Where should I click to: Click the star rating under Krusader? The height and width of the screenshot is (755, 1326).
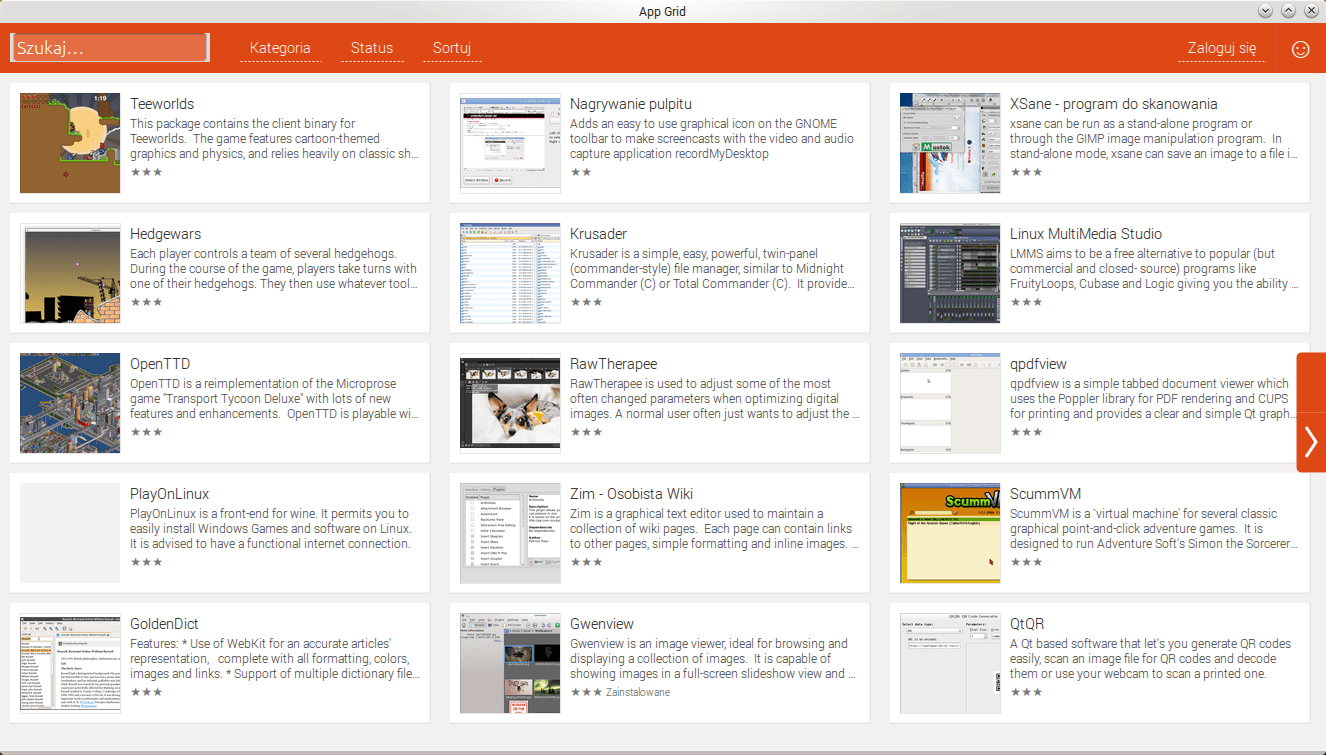click(x=586, y=302)
